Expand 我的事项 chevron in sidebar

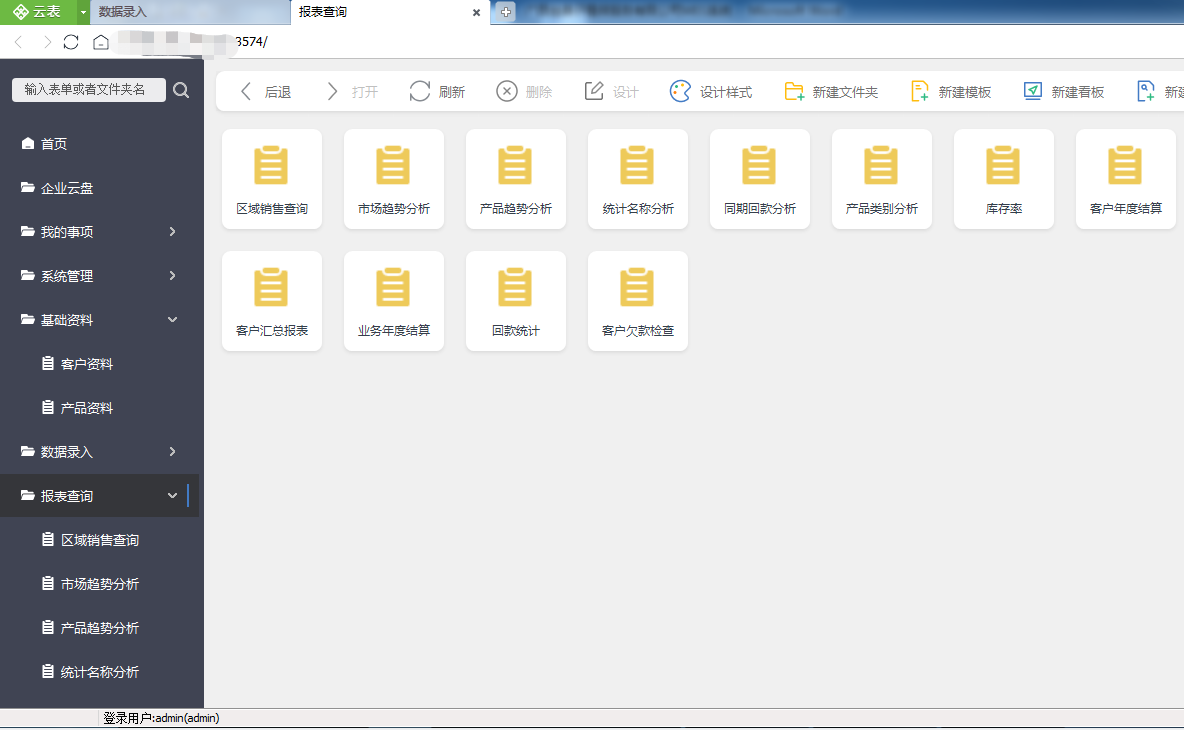point(172,232)
